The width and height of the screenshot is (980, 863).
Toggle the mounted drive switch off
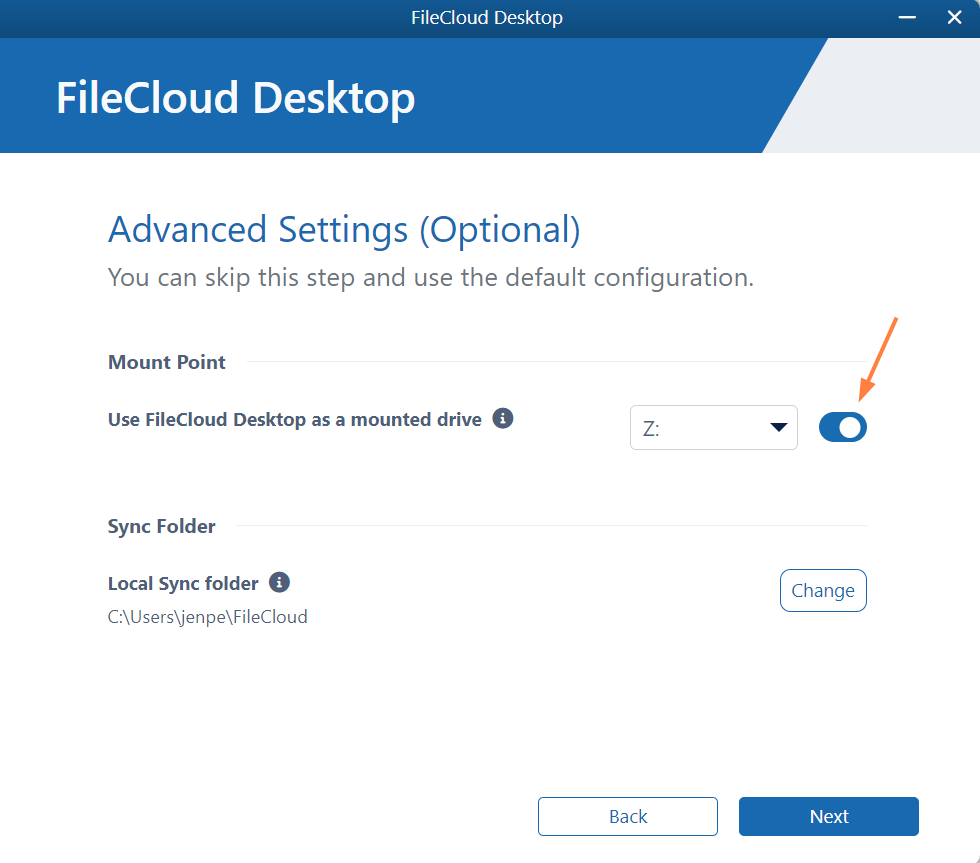(842, 427)
